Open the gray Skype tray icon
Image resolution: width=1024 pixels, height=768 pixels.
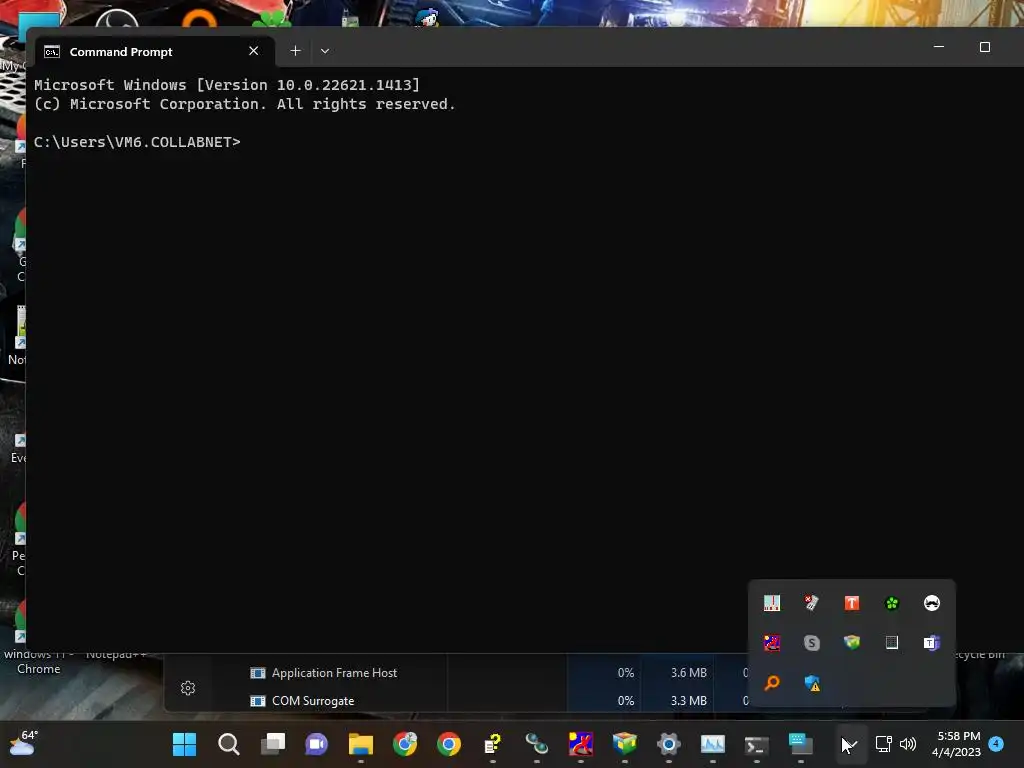pos(812,643)
